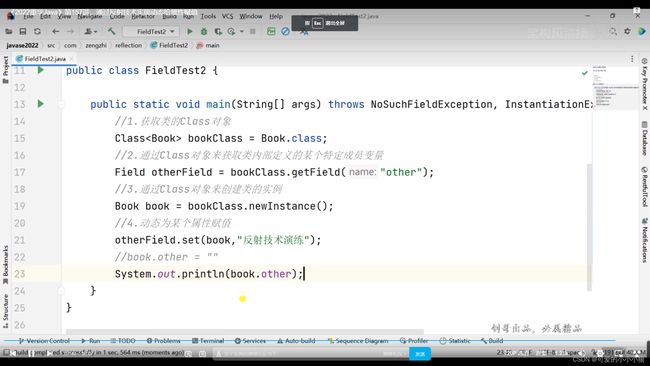This screenshot has height=366, width=650.
Task: Open the user profile dropdown icon
Action: pos(90,32)
